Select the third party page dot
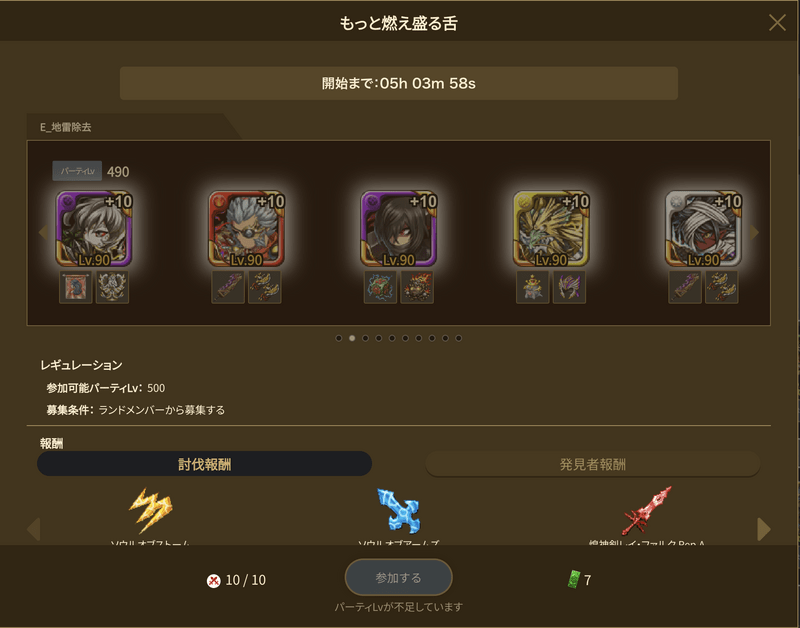This screenshot has height=628, width=800. [365, 338]
